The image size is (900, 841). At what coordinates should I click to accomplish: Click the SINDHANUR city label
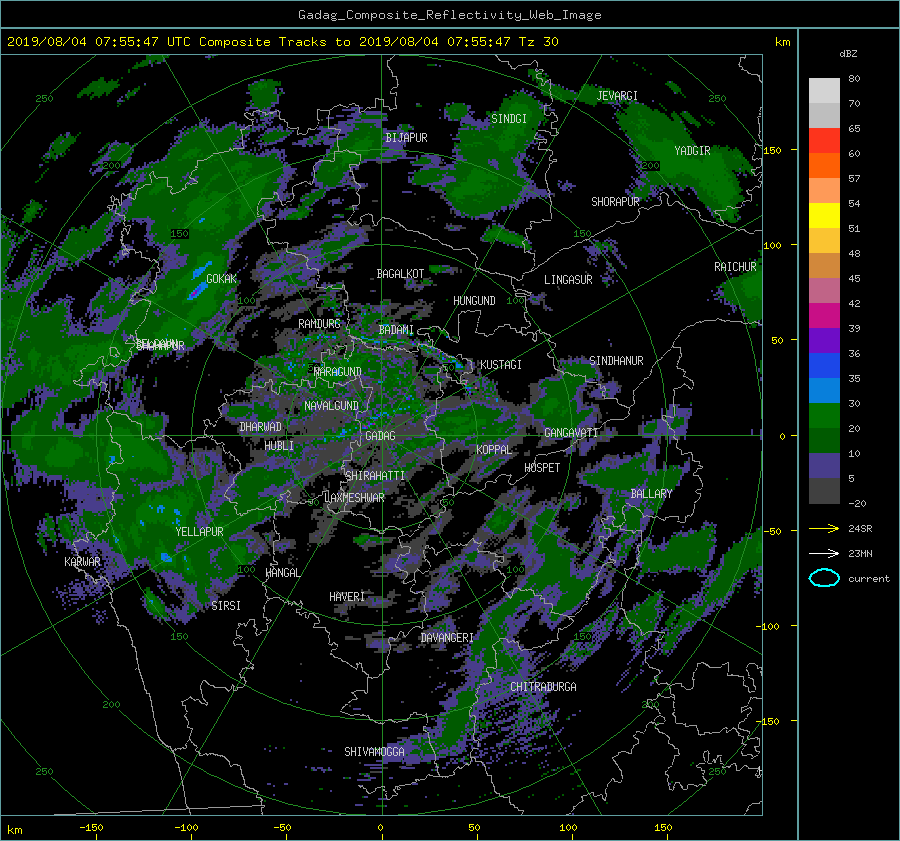[616, 361]
